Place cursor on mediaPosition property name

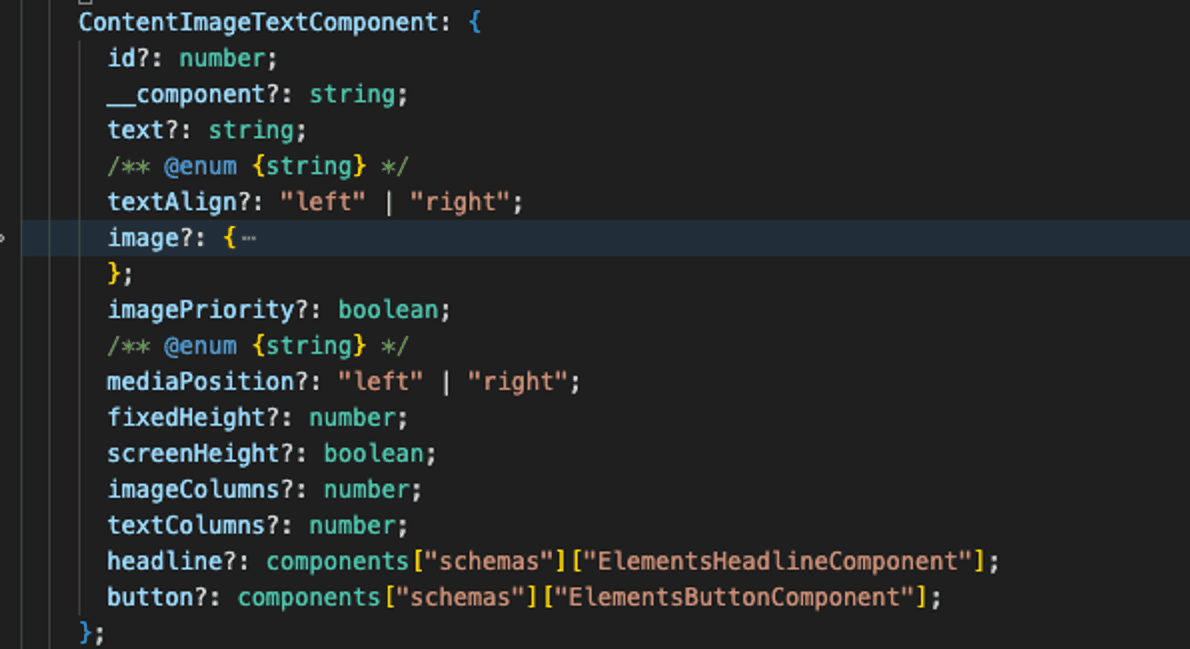200,382
